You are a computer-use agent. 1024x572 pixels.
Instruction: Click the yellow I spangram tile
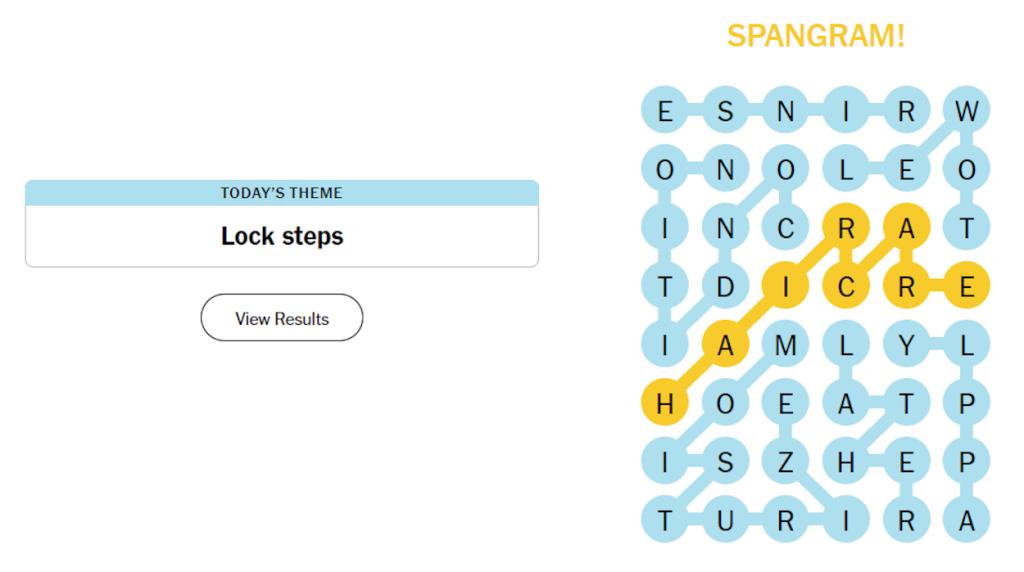pyautogui.click(x=786, y=286)
